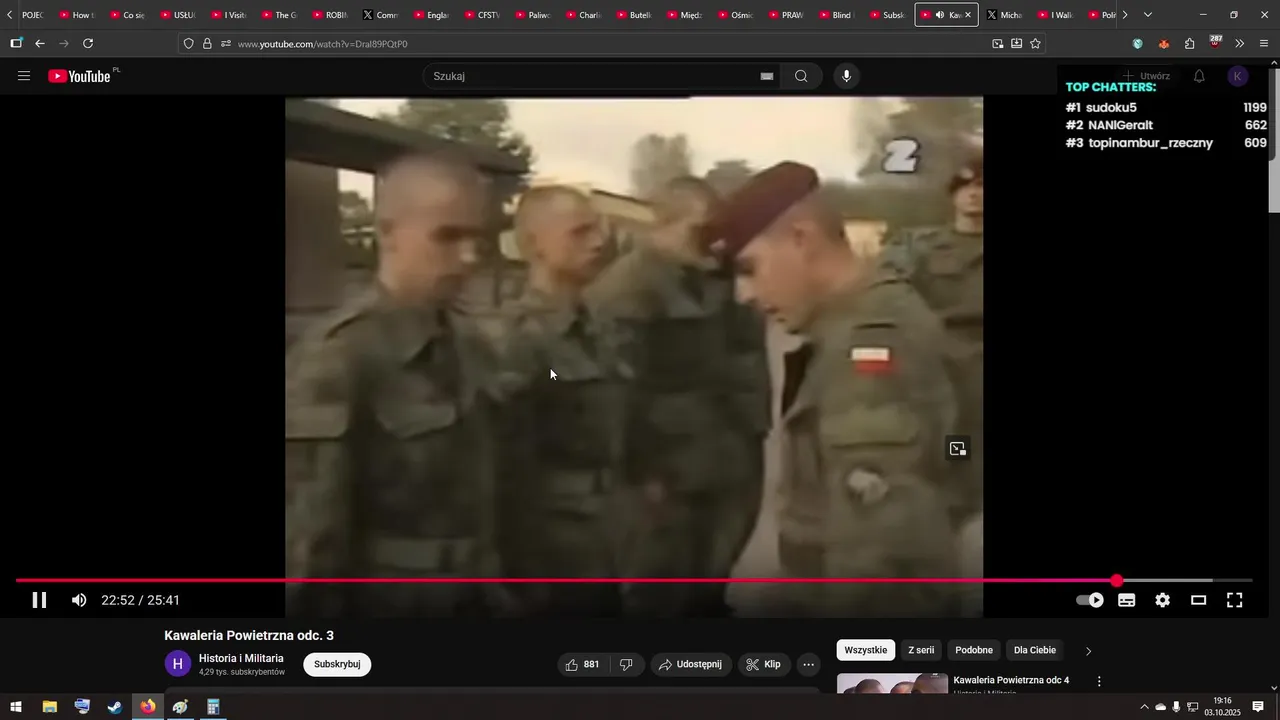Click the YouTube logo
This screenshot has width=1280, height=720.
(80, 76)
